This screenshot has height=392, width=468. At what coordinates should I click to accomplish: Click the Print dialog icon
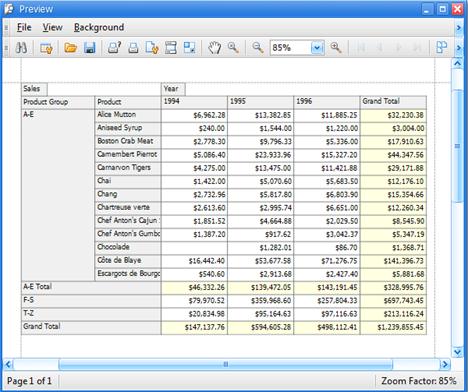pyautogui.click(x=114, y=48)
